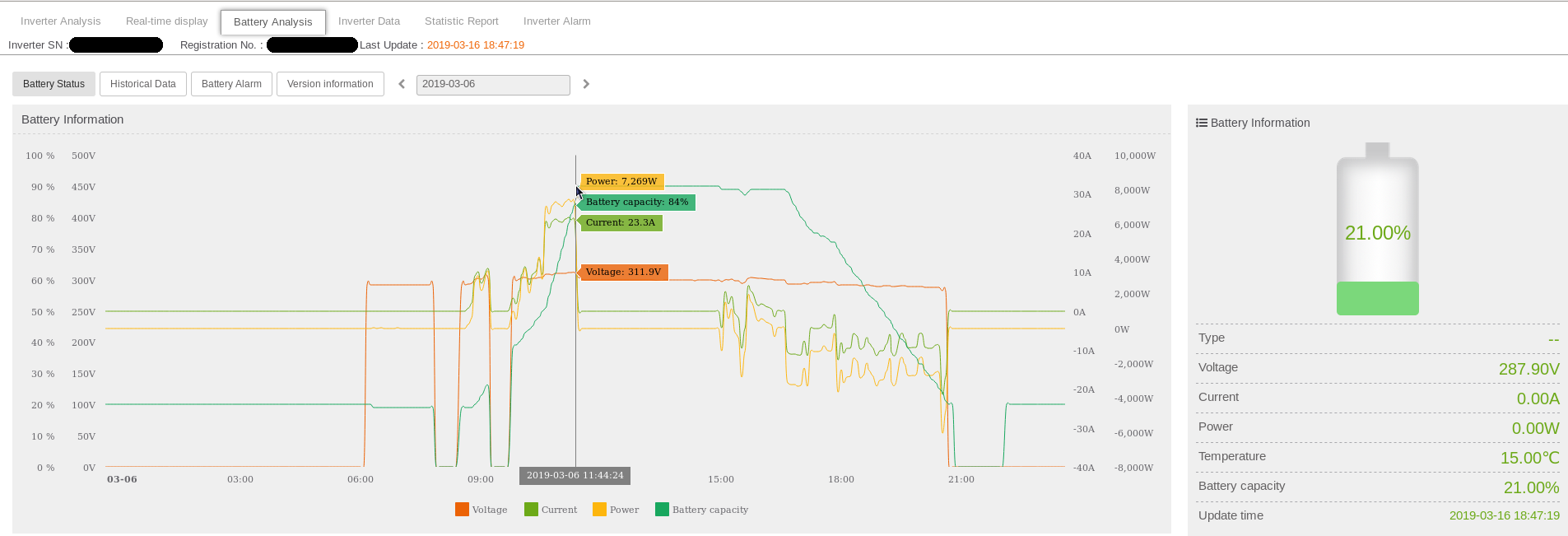Open the Real-time display tab
Screen dimensions: 1568x536
[x=167, y=21]
